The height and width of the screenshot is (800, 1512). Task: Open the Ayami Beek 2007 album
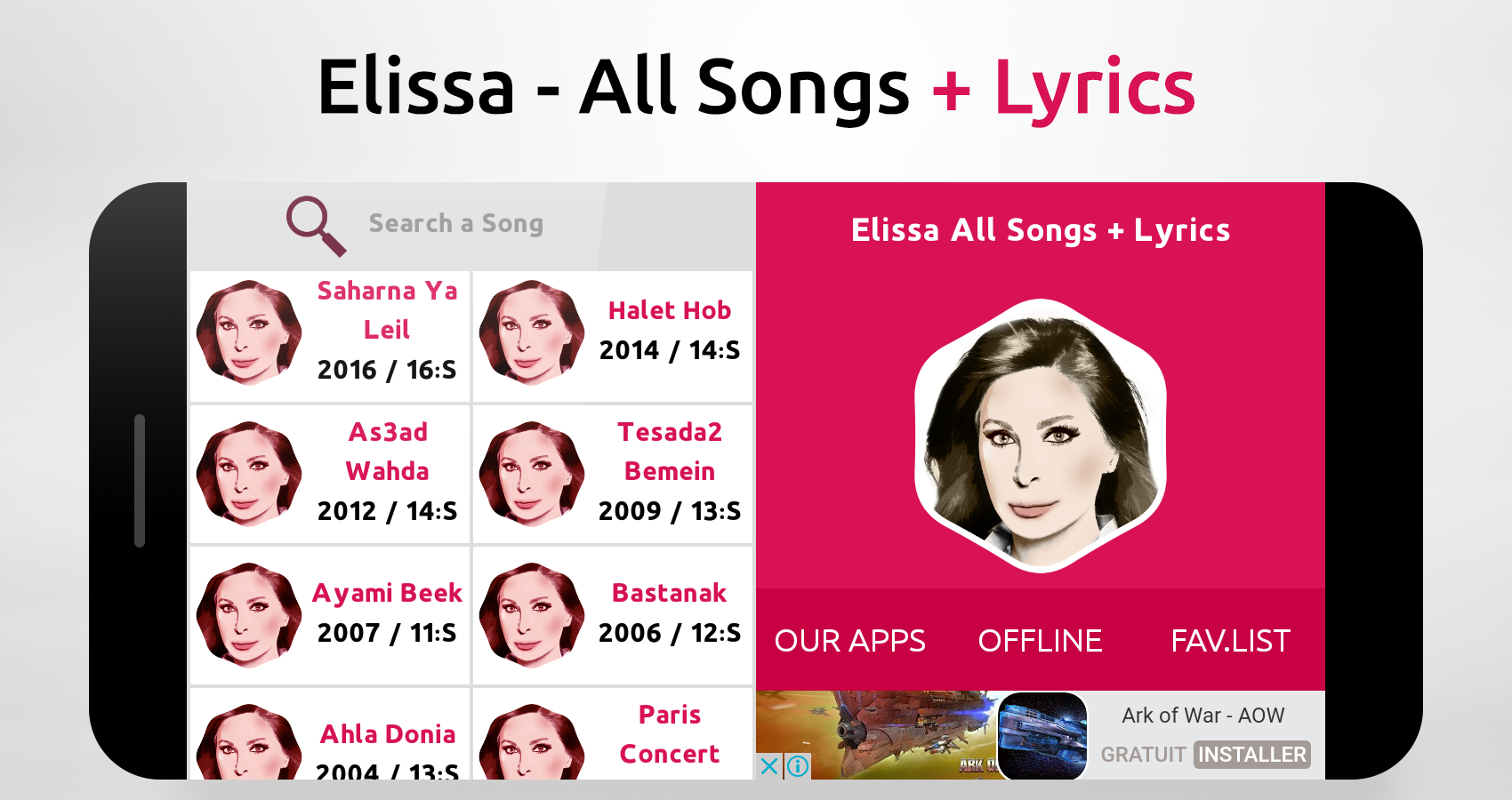(x=330, y=615)
